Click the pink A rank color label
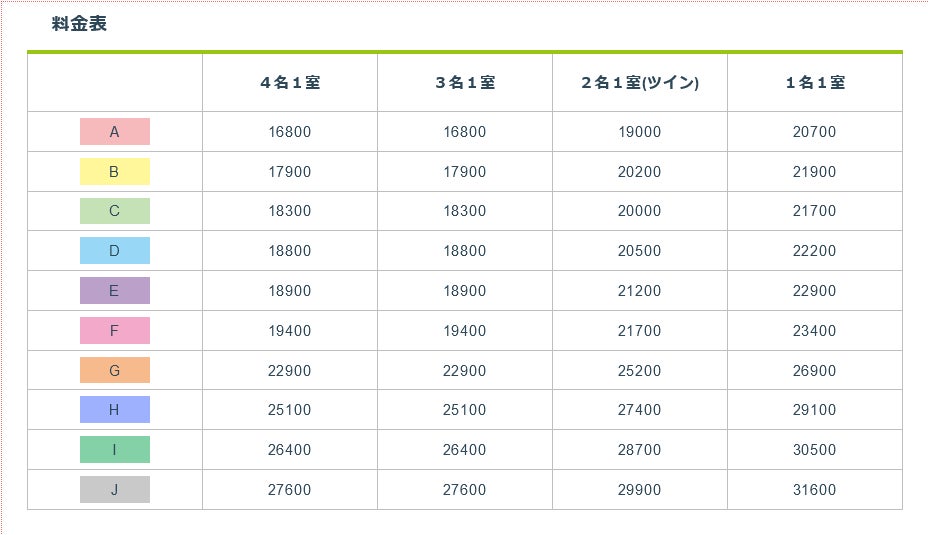Image resolution: width=928 pixels, height=535 pixels. point(114,132)
